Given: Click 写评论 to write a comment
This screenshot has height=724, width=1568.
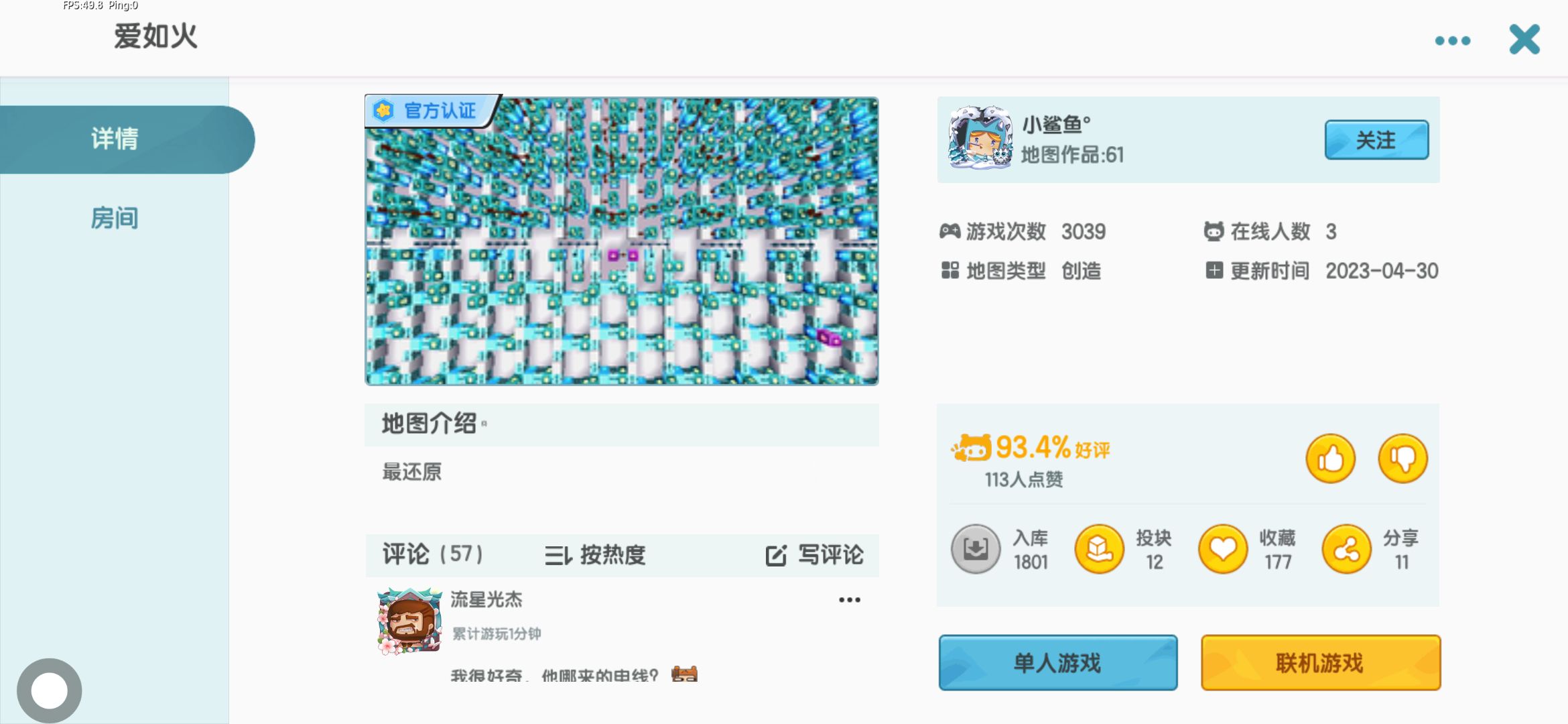Looking at the screenshot, I should (x=815, y=555).
